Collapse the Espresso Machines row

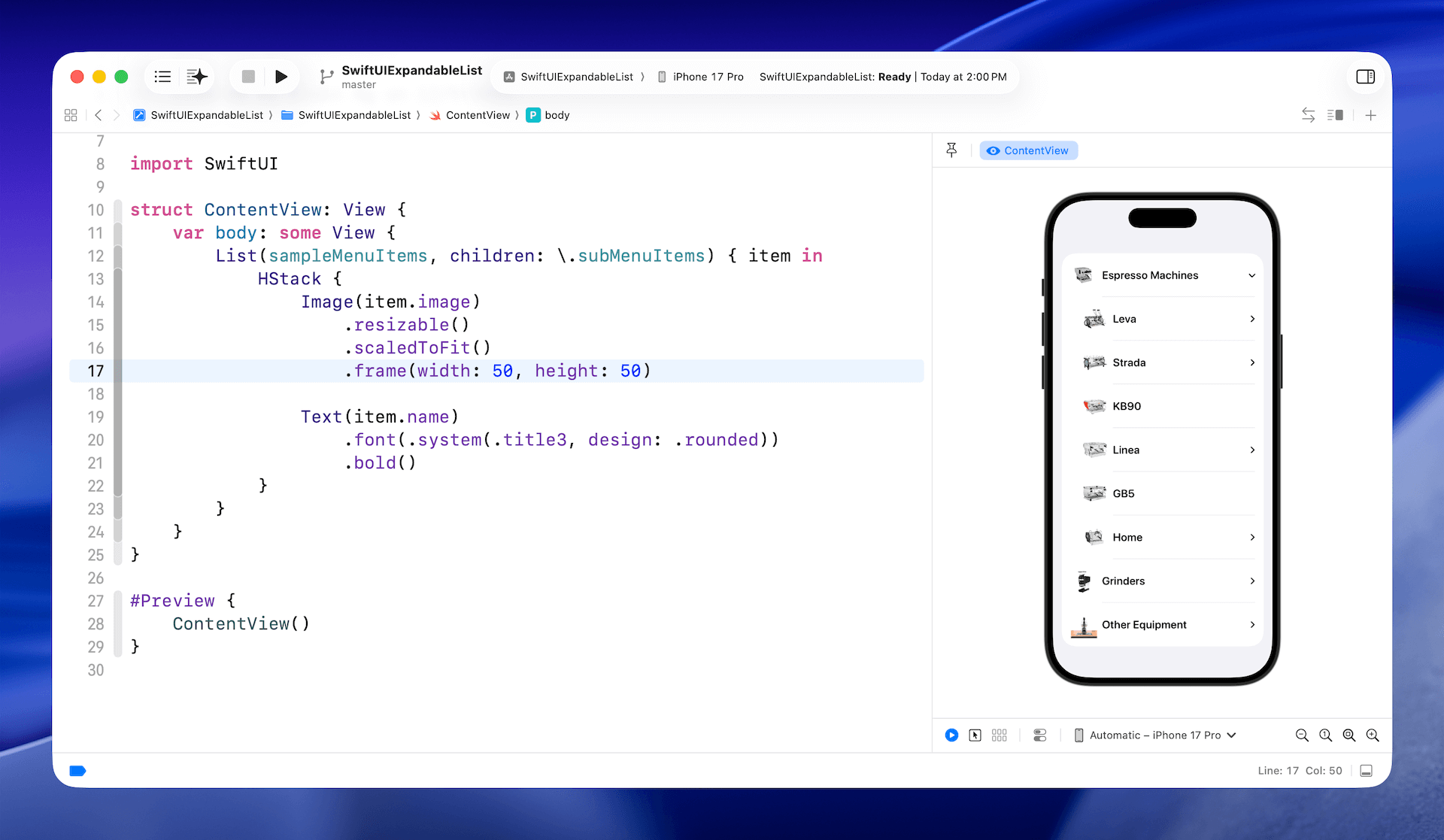click(x=1251, y=275)
